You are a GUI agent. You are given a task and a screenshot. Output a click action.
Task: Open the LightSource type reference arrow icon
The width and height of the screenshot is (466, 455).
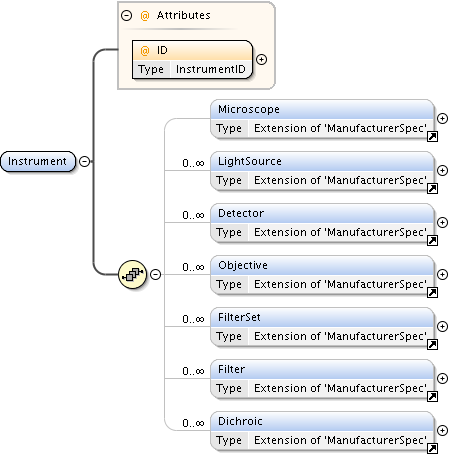432,188
